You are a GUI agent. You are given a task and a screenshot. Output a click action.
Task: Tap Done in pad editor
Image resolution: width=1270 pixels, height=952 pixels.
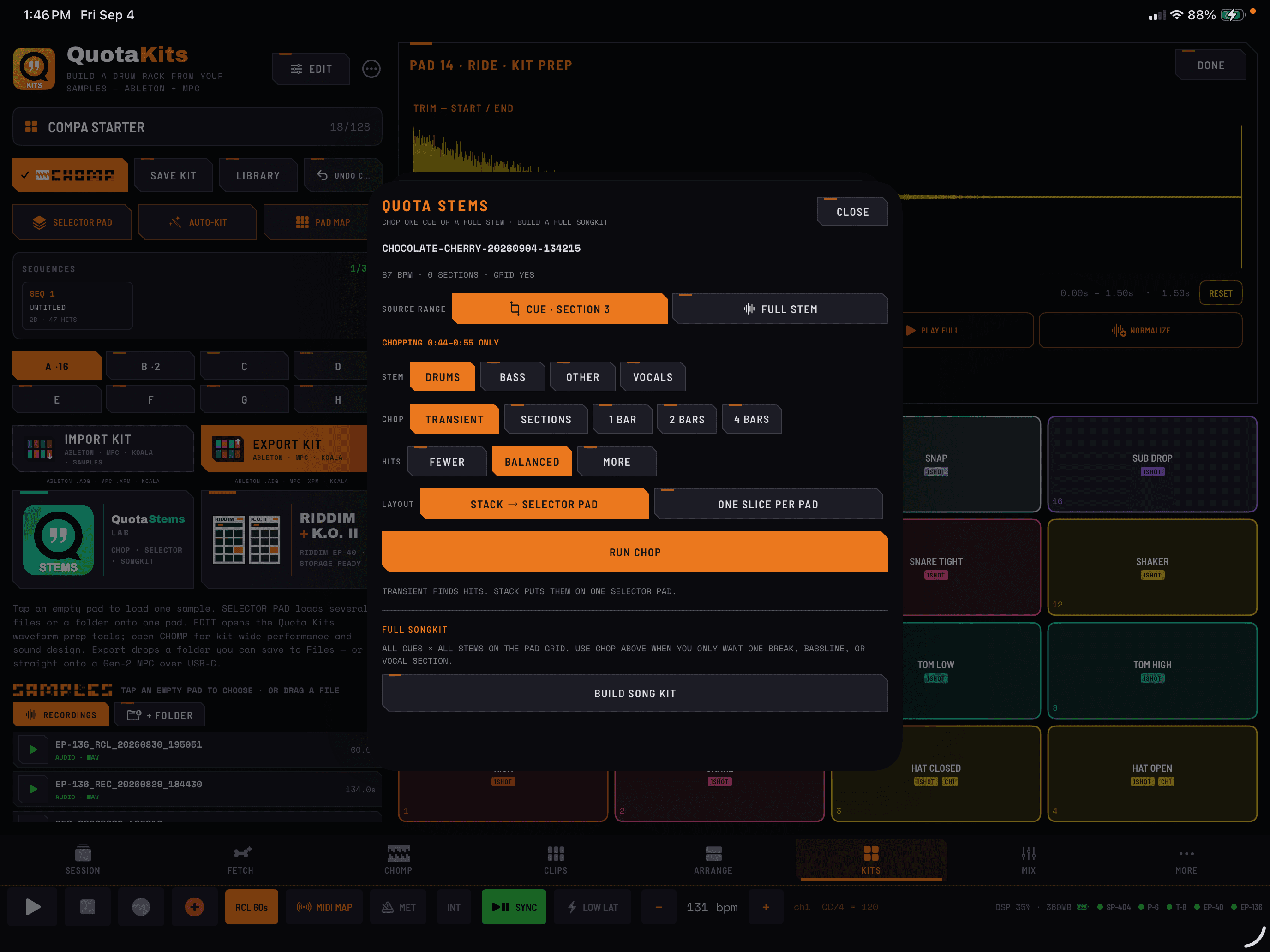pyautogui.click(x=1210, y=65)
